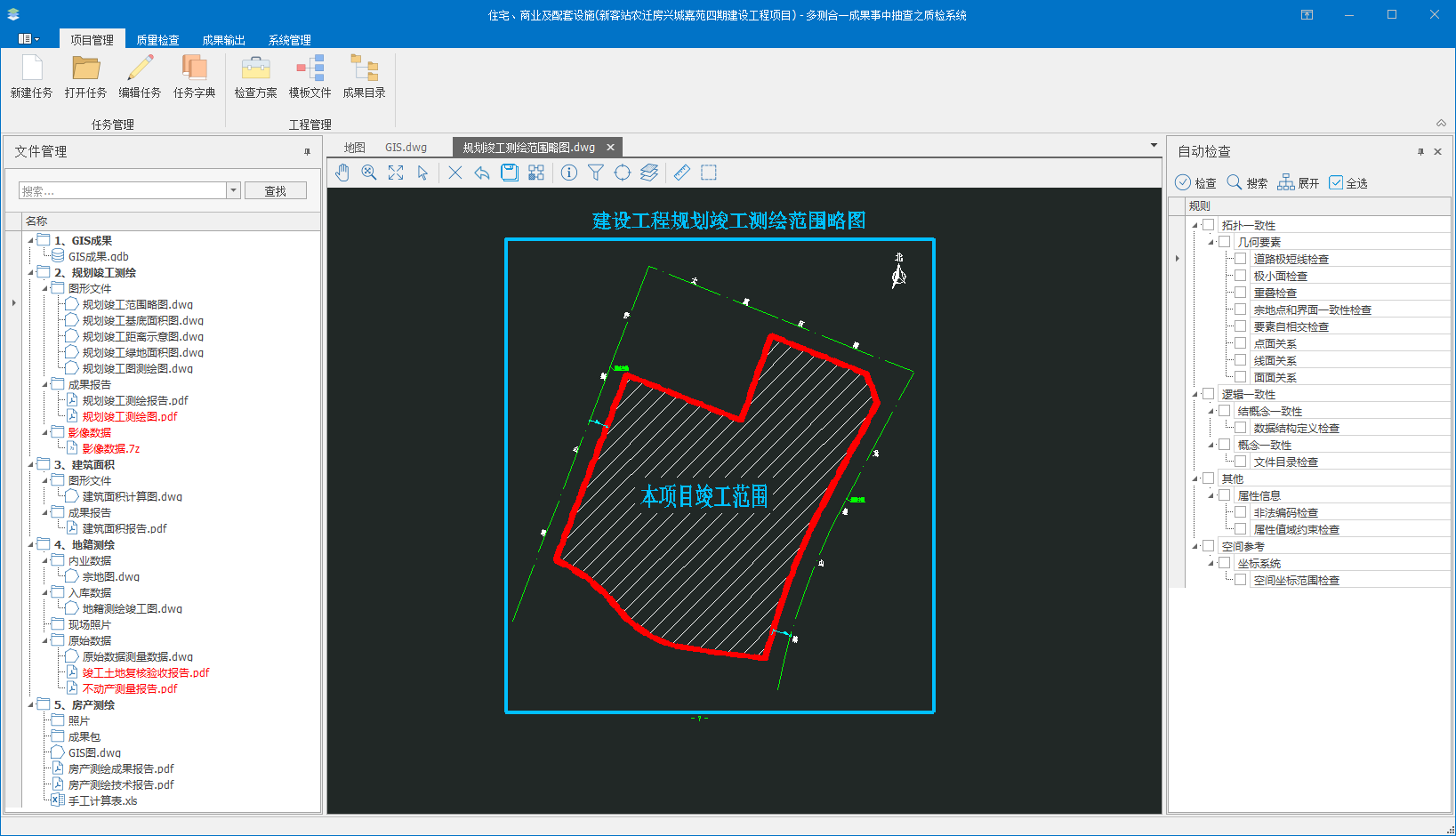The width and height of the screenshot is (1456, 836).
Task: Click the 查找 button
Action: point(275,191)
